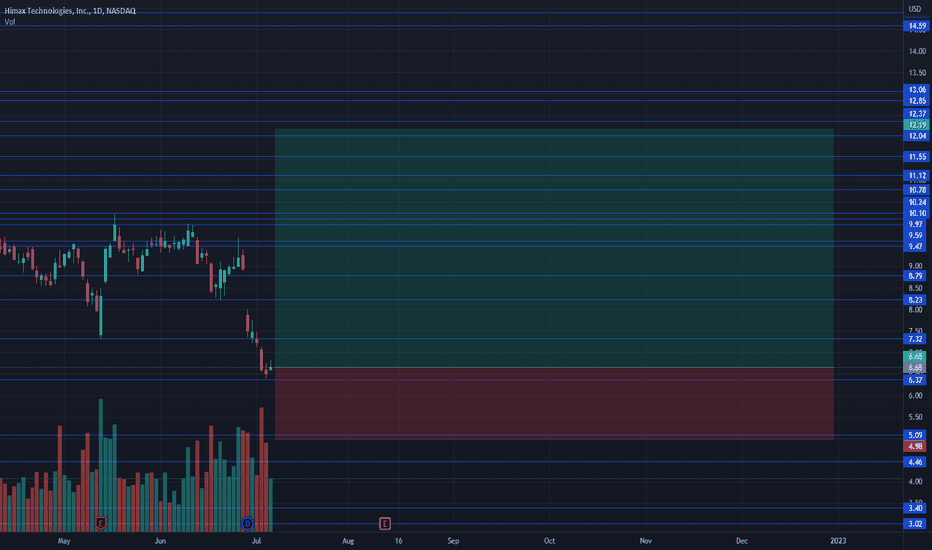Click the 6.00 price scale tick
Image resolution: width=932 pixels, height=550 pixels.
pyautogui.click(x=916, y=396)
